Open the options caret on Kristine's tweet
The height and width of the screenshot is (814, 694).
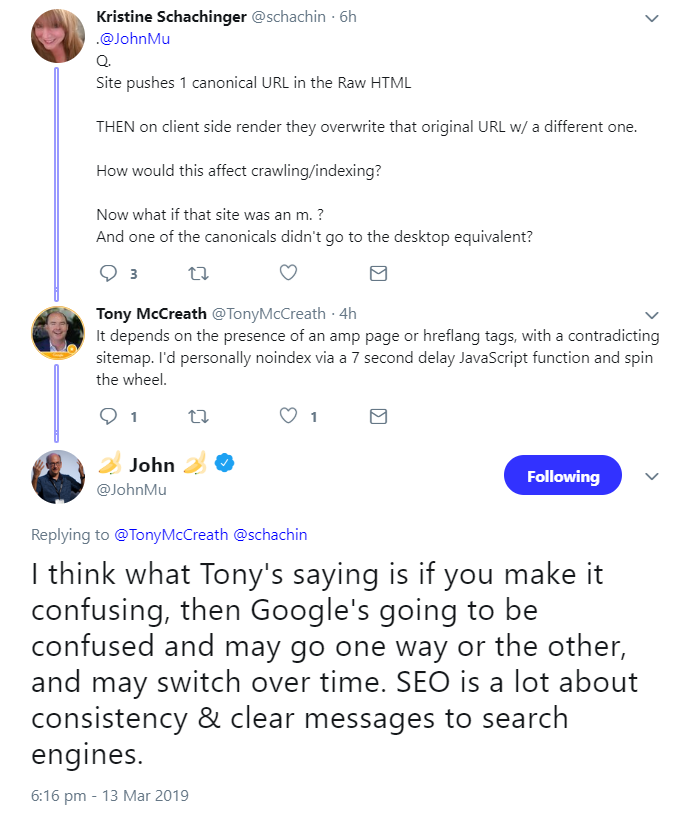(x=651, y=17)
